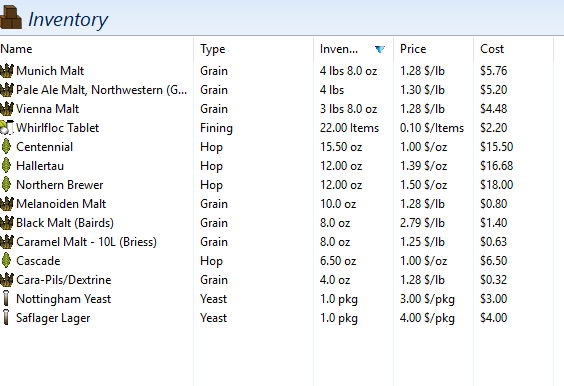Select the Melanoiden Malt entry
564x386 pixels.
coord(61,204)
